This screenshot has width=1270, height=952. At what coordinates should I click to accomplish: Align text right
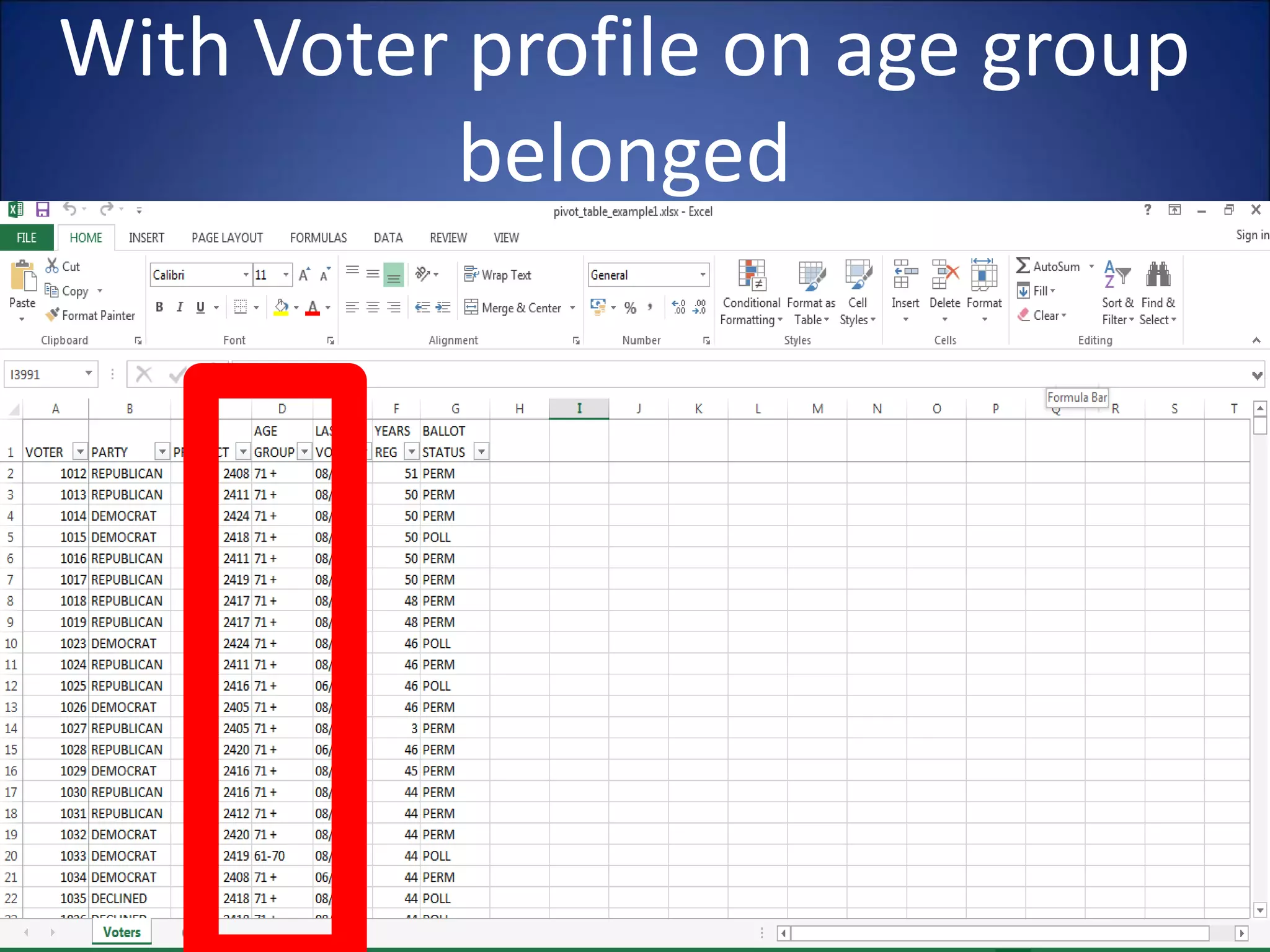(x=394, y=307)
